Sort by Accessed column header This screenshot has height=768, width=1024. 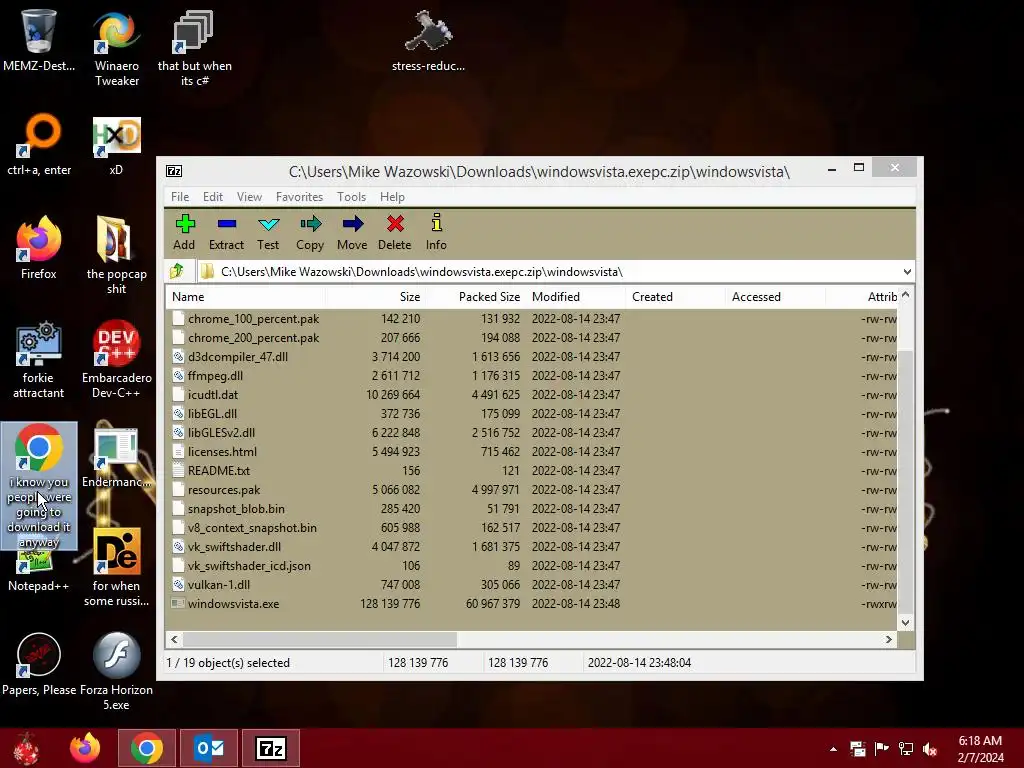click(775, 296)
